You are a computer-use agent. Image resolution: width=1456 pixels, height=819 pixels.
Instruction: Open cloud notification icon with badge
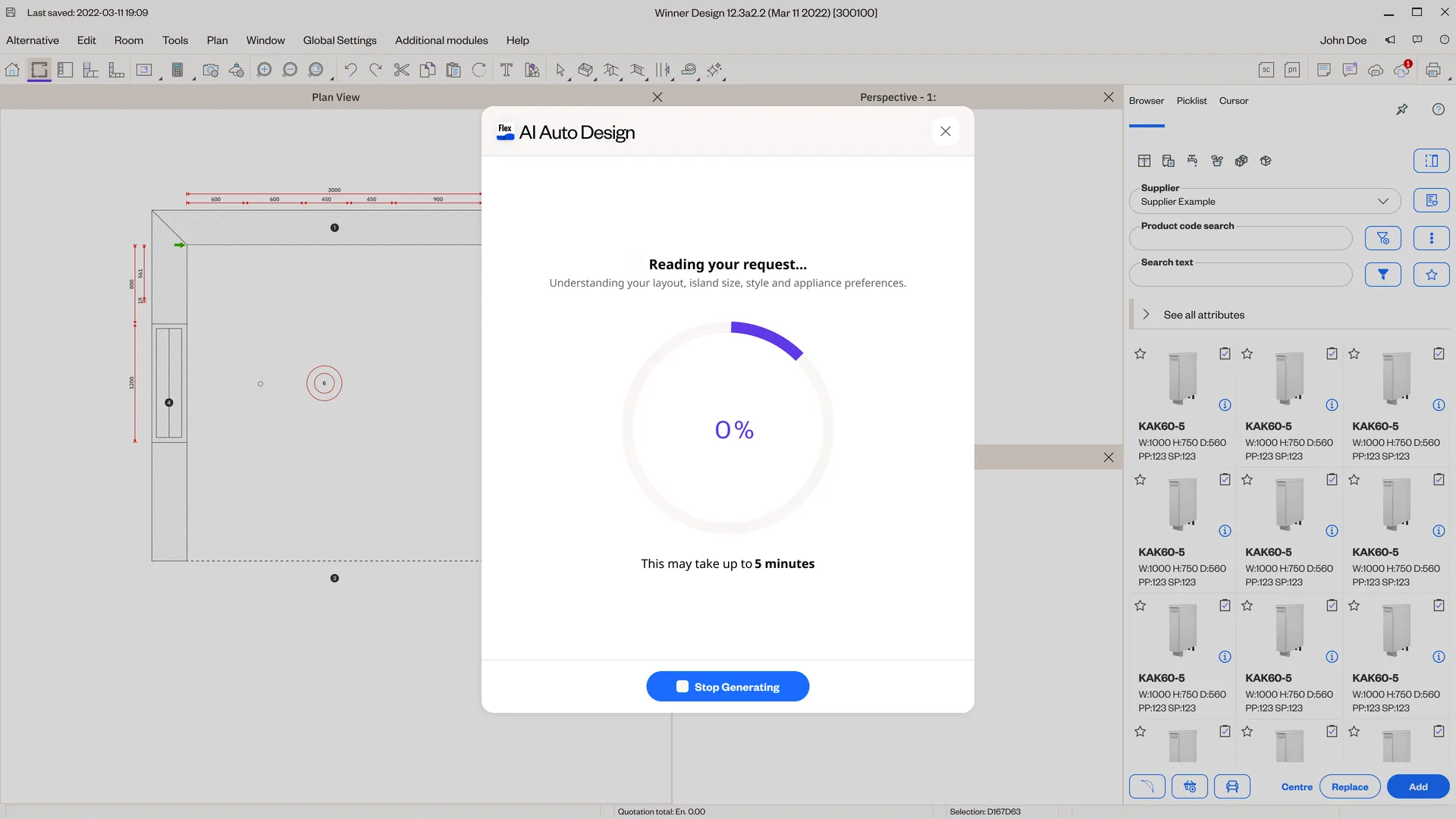[x=1401, y=70]
